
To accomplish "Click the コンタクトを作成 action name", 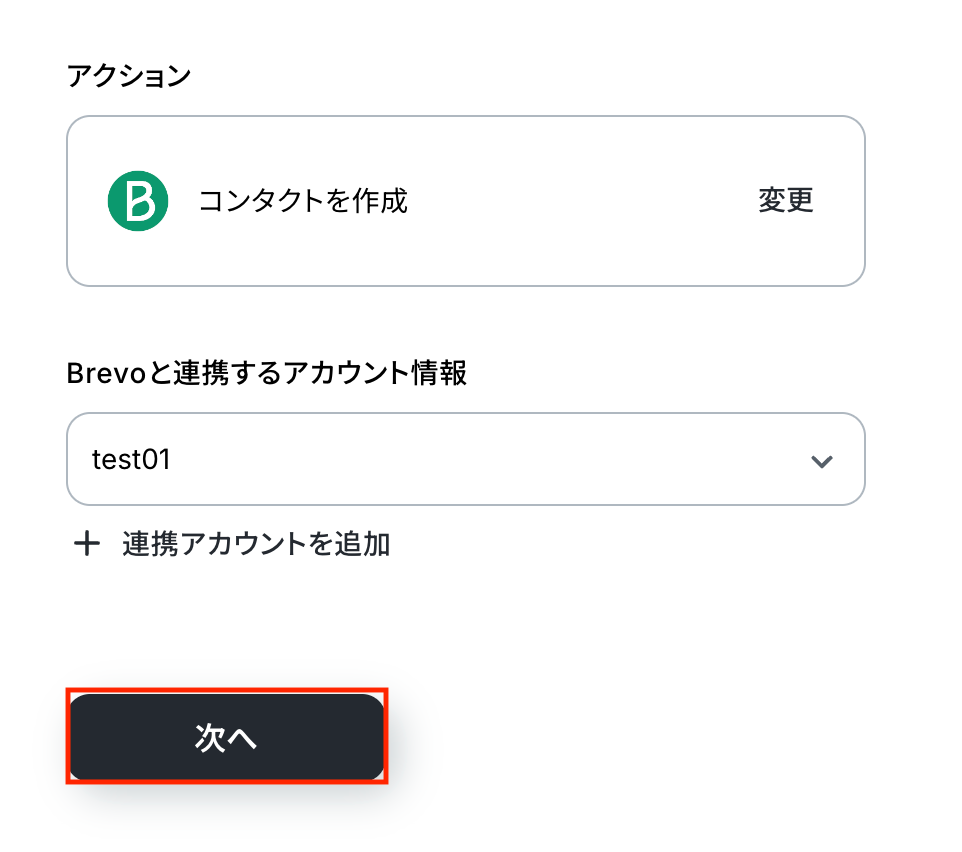I will click(303, 201).
